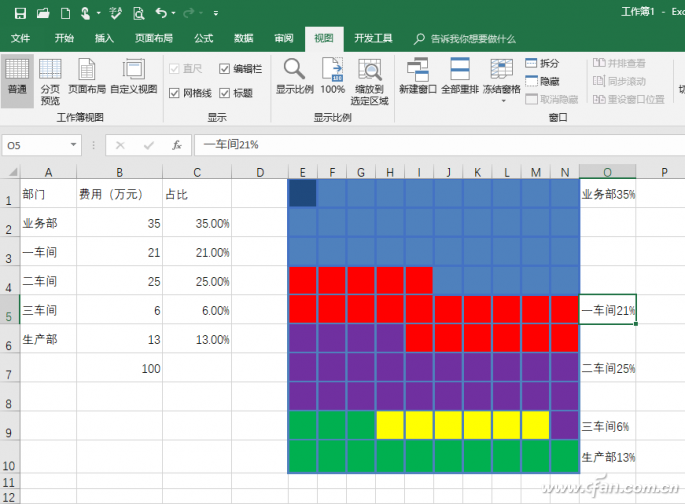Click the spell check icon in quick access toolbar
The image size is (685, 504).
[115, 13]
